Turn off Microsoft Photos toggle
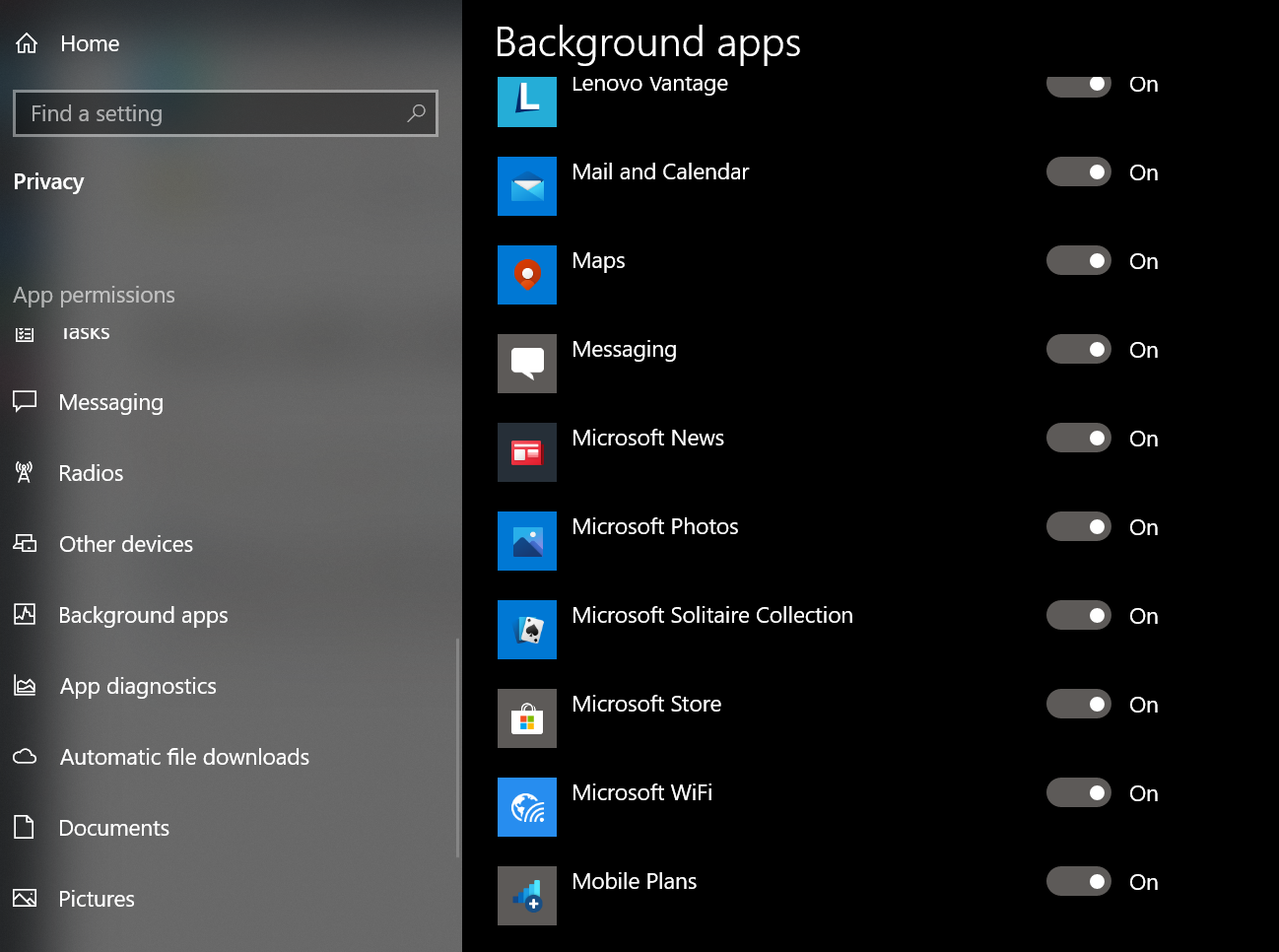The width and height of the screenshot is (1279, 952). 1079,526
